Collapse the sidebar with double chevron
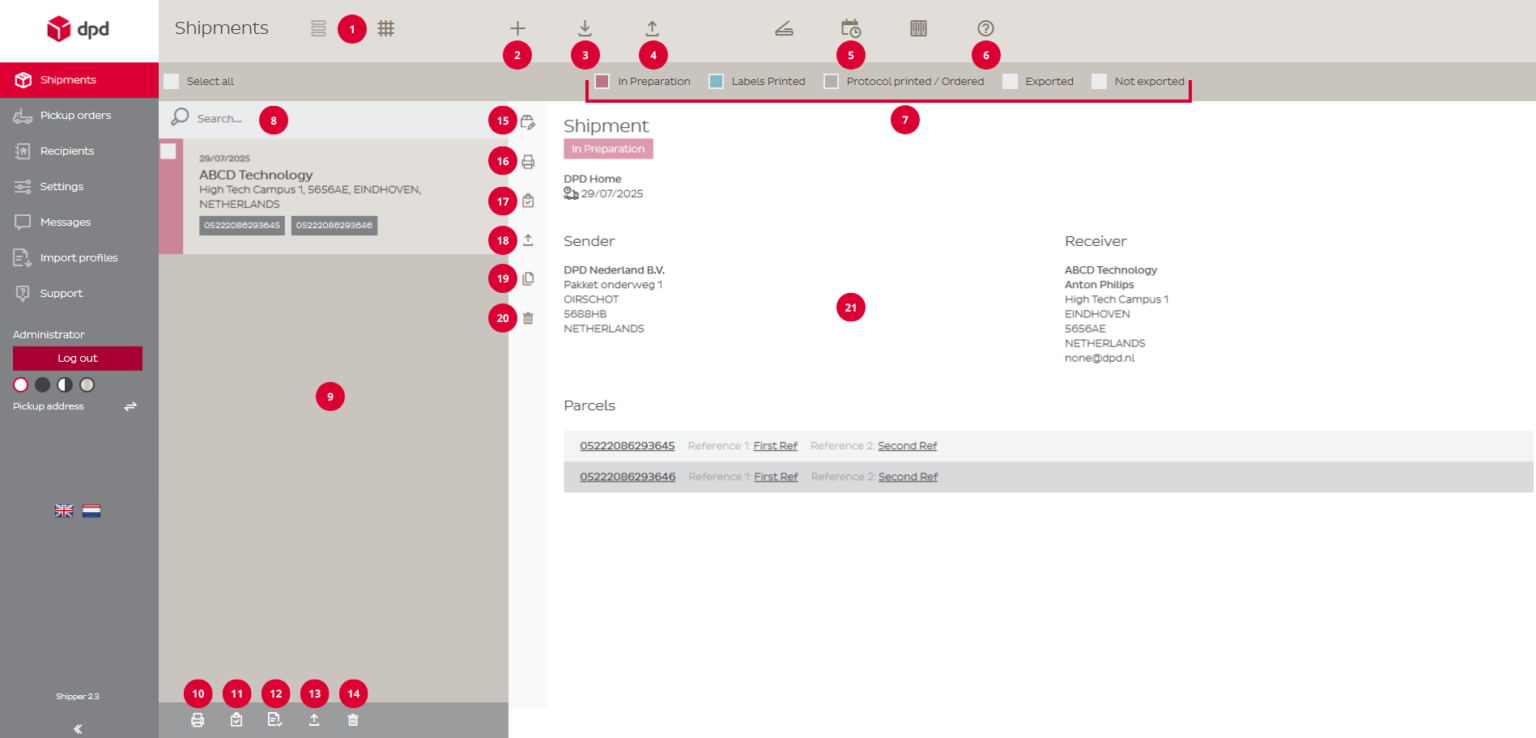Image resolution: width=1536 pixels, height=738 pixels. [78, 729]
